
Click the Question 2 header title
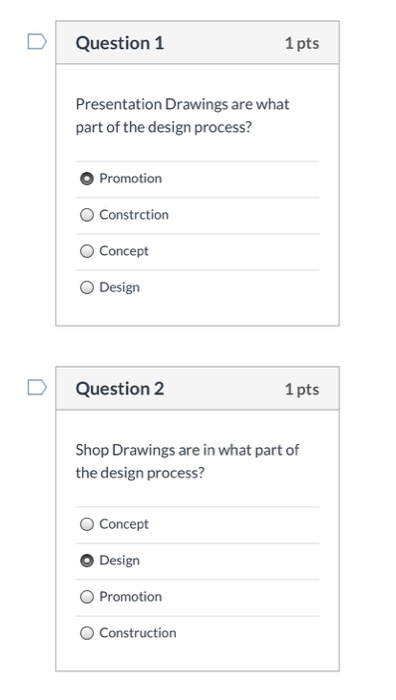coord(120,389)
